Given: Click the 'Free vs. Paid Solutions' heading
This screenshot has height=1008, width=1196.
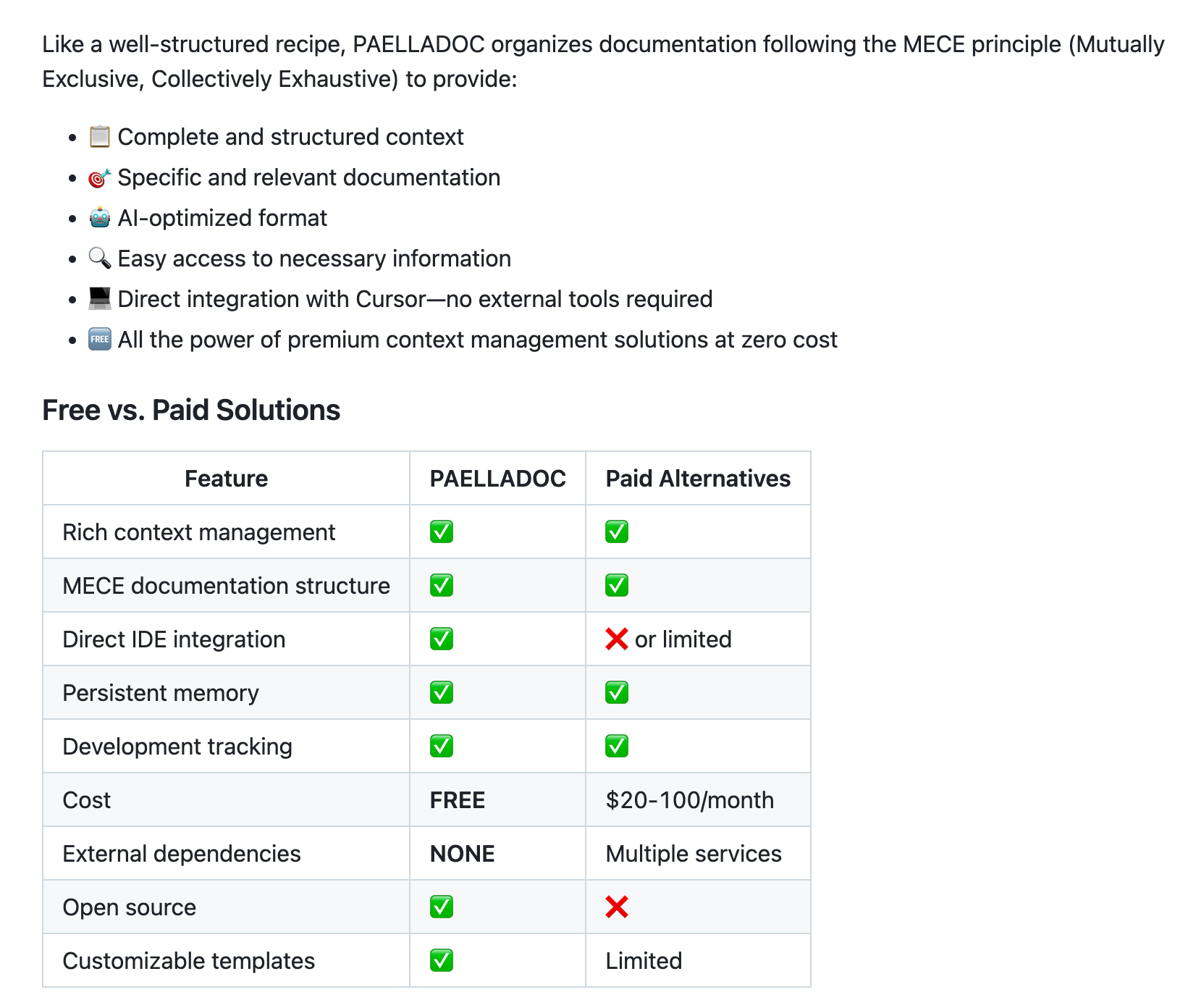Looking at the screenshot, I should [x=191, y=410].
